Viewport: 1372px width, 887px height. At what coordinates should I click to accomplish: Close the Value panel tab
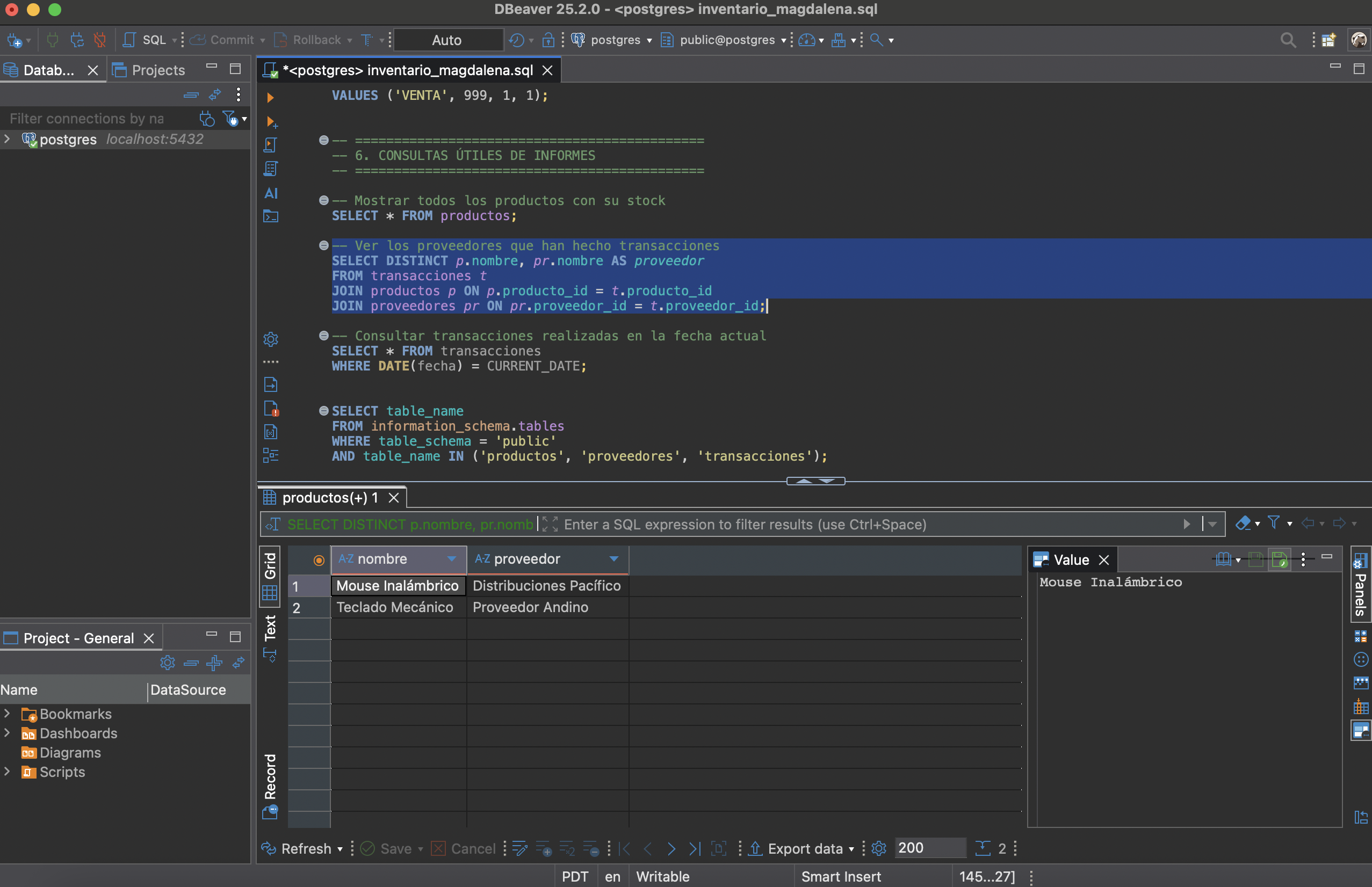pyautogui.click(x=1104, y=560)
